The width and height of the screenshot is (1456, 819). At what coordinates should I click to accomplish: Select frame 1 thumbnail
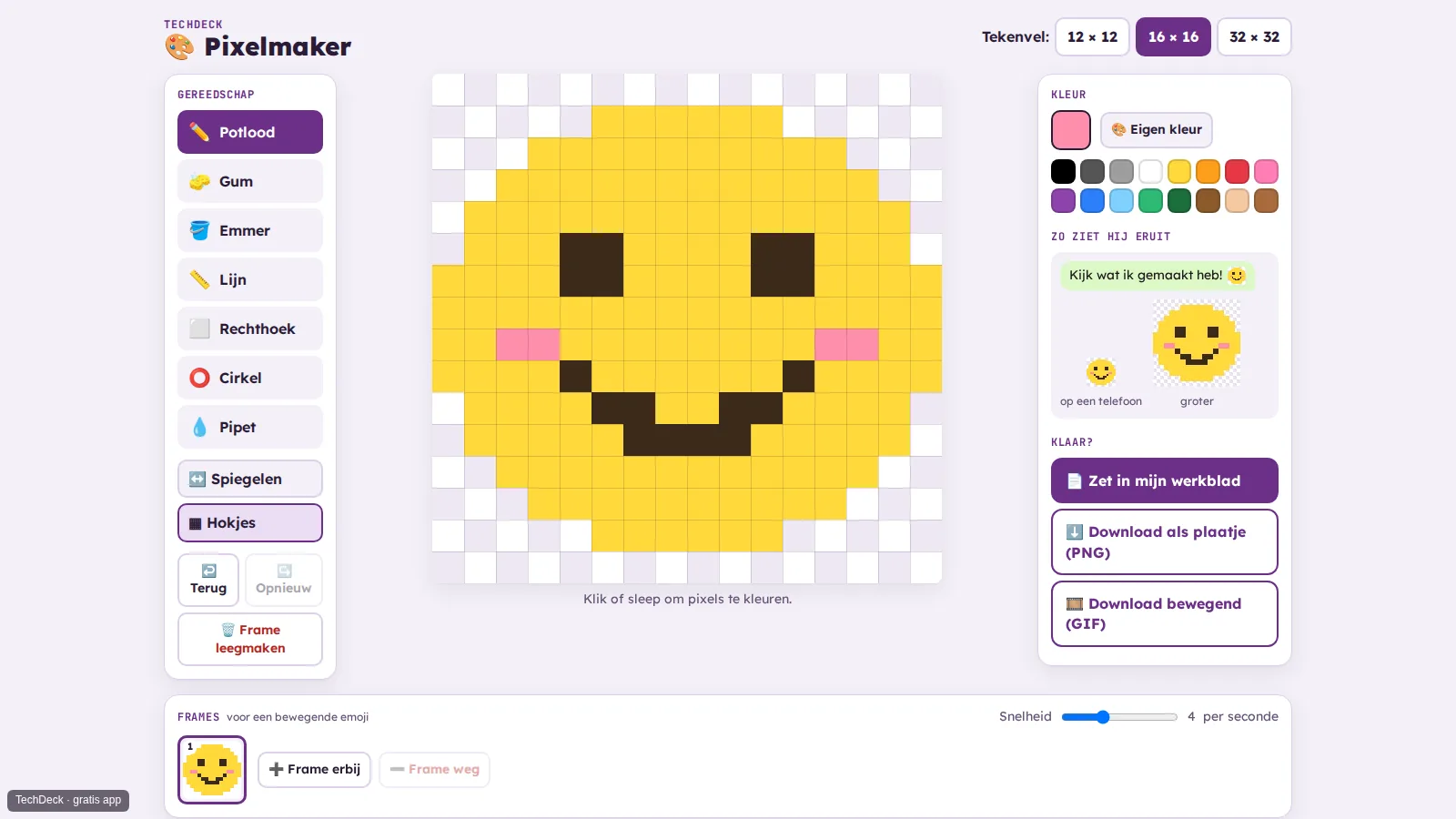tap(212, 770)
